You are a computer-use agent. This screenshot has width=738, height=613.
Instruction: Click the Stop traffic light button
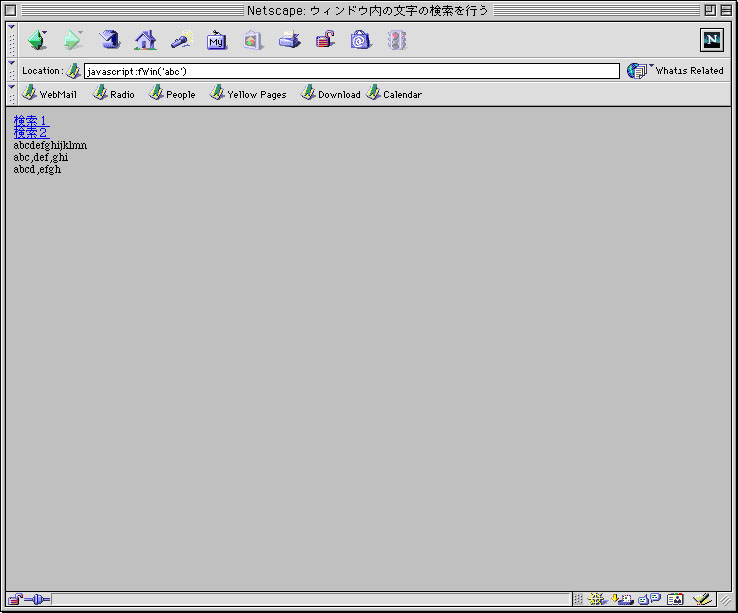(397, 40)
